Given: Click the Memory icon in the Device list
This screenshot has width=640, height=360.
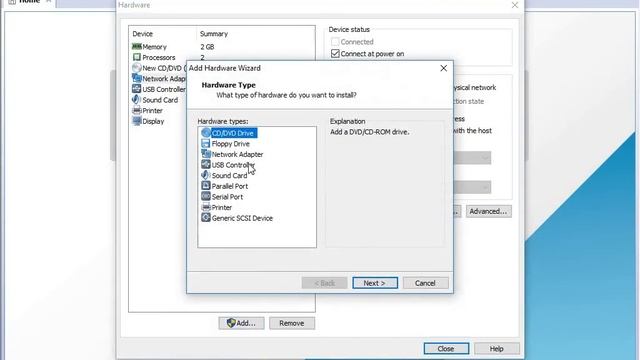Looking at the screenshot, I should (x=137, y=47).
